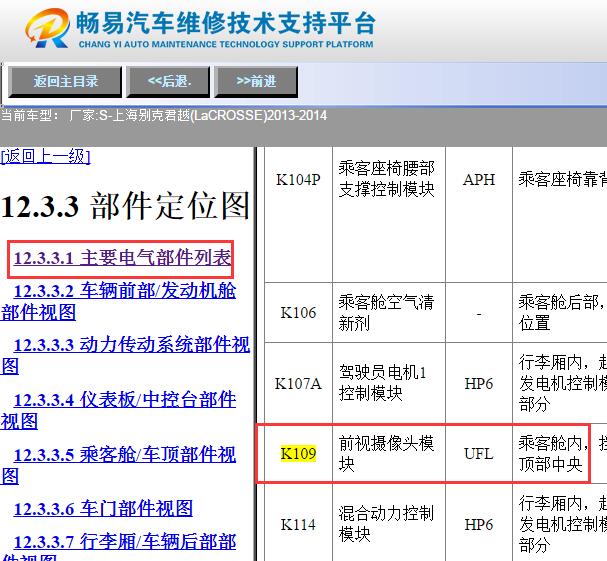This screenshot has width=607, height=561.
Task: Select the K104P code cell
Action: point(298,214)
